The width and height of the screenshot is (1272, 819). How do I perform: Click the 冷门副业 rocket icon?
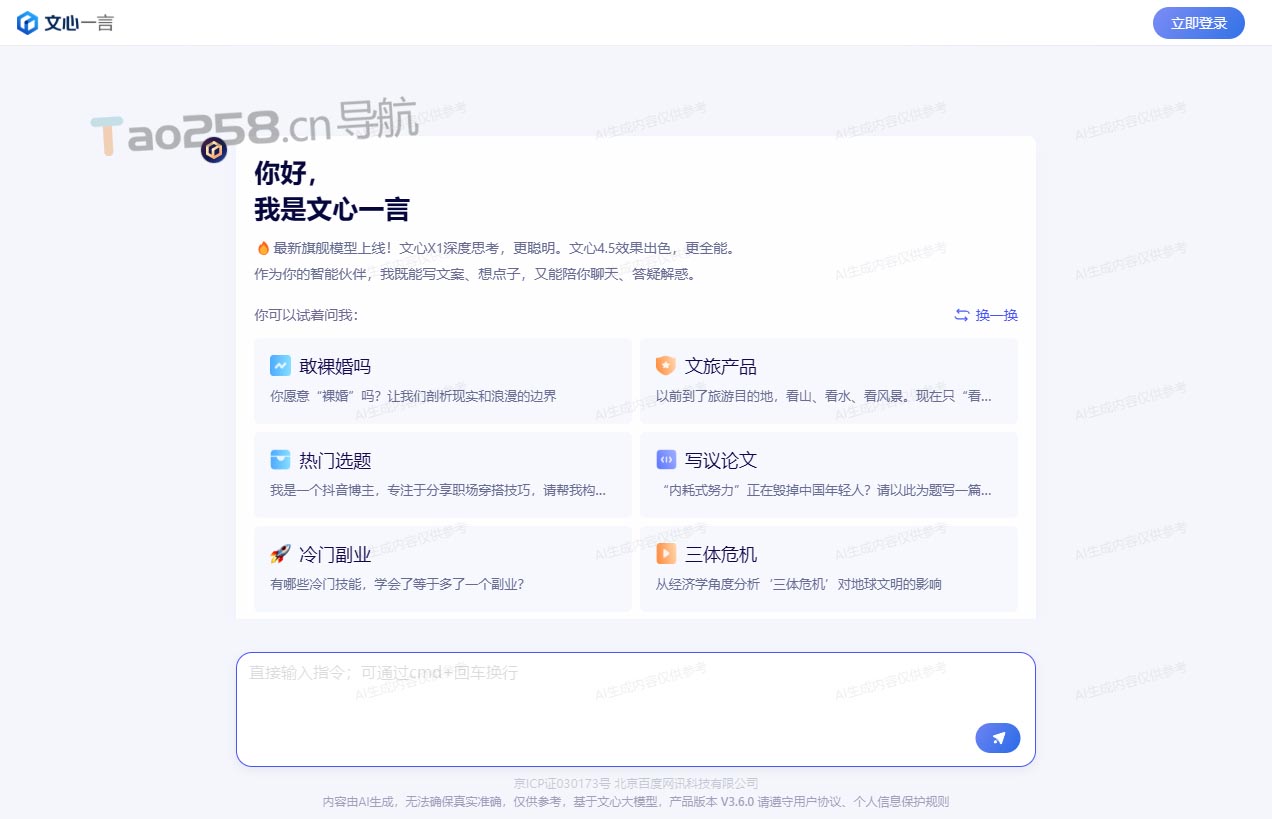click(280, 554)
